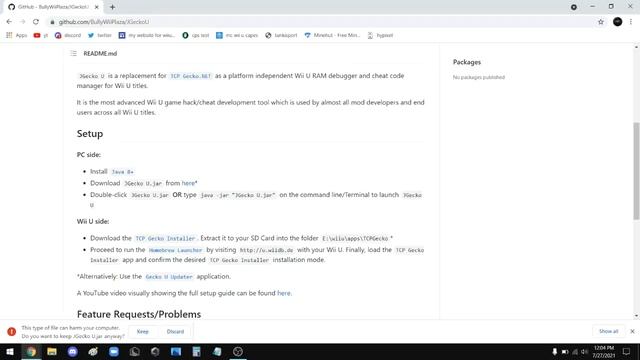Viewport: 640px width, 360px height.
Task: Follow the TCP Gecko.NET link
Action: [x=191, y=76]
